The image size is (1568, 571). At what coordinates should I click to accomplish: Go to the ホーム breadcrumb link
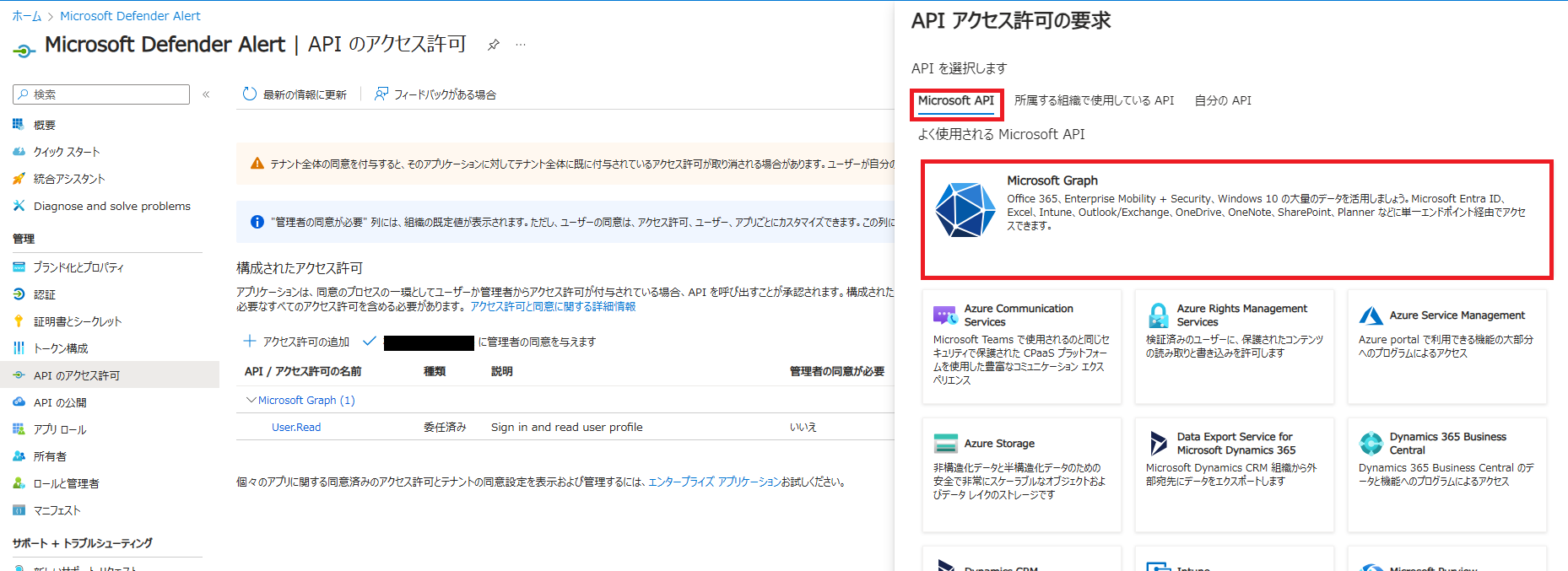point(27,16)
